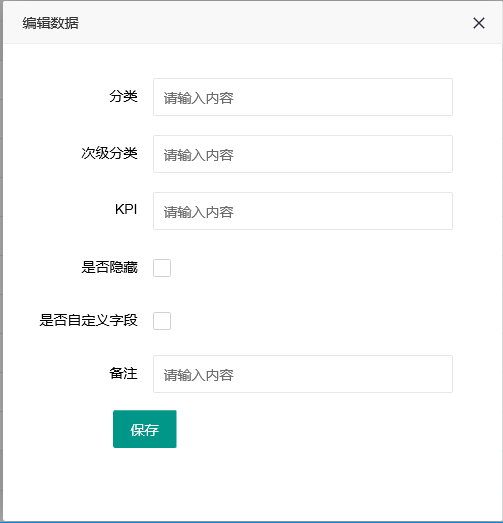This screenshot has height=523, width=503.
Task: Focus the 分类 input field
Action: pos(303,97)
